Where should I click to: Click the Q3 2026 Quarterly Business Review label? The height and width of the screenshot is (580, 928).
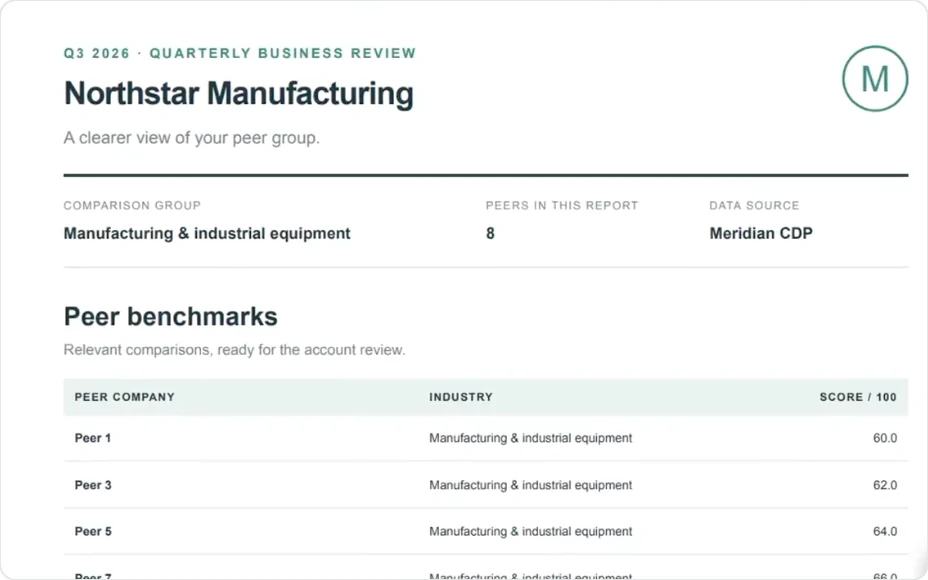[x=240, y=53]
